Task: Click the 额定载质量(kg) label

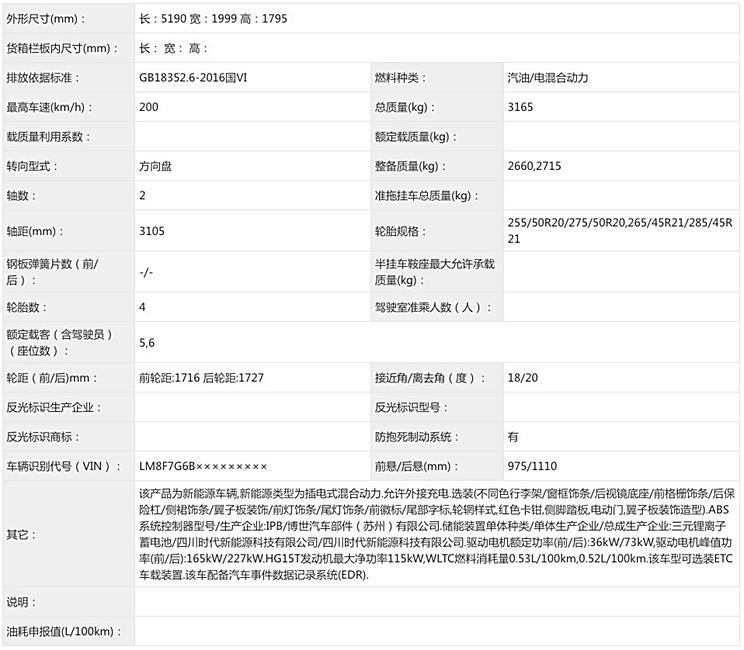Action: tap(416, 137)
